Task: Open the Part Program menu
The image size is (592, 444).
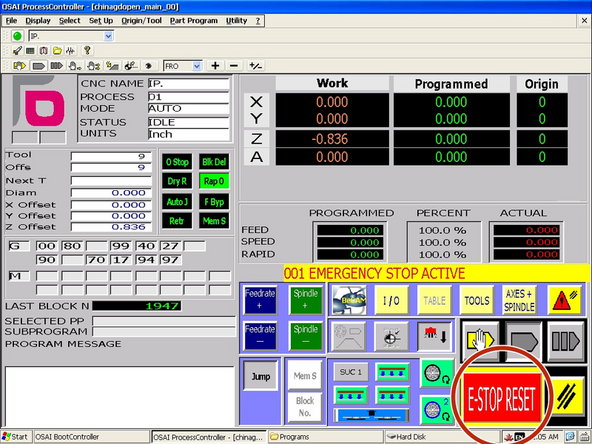Action: 194,21
